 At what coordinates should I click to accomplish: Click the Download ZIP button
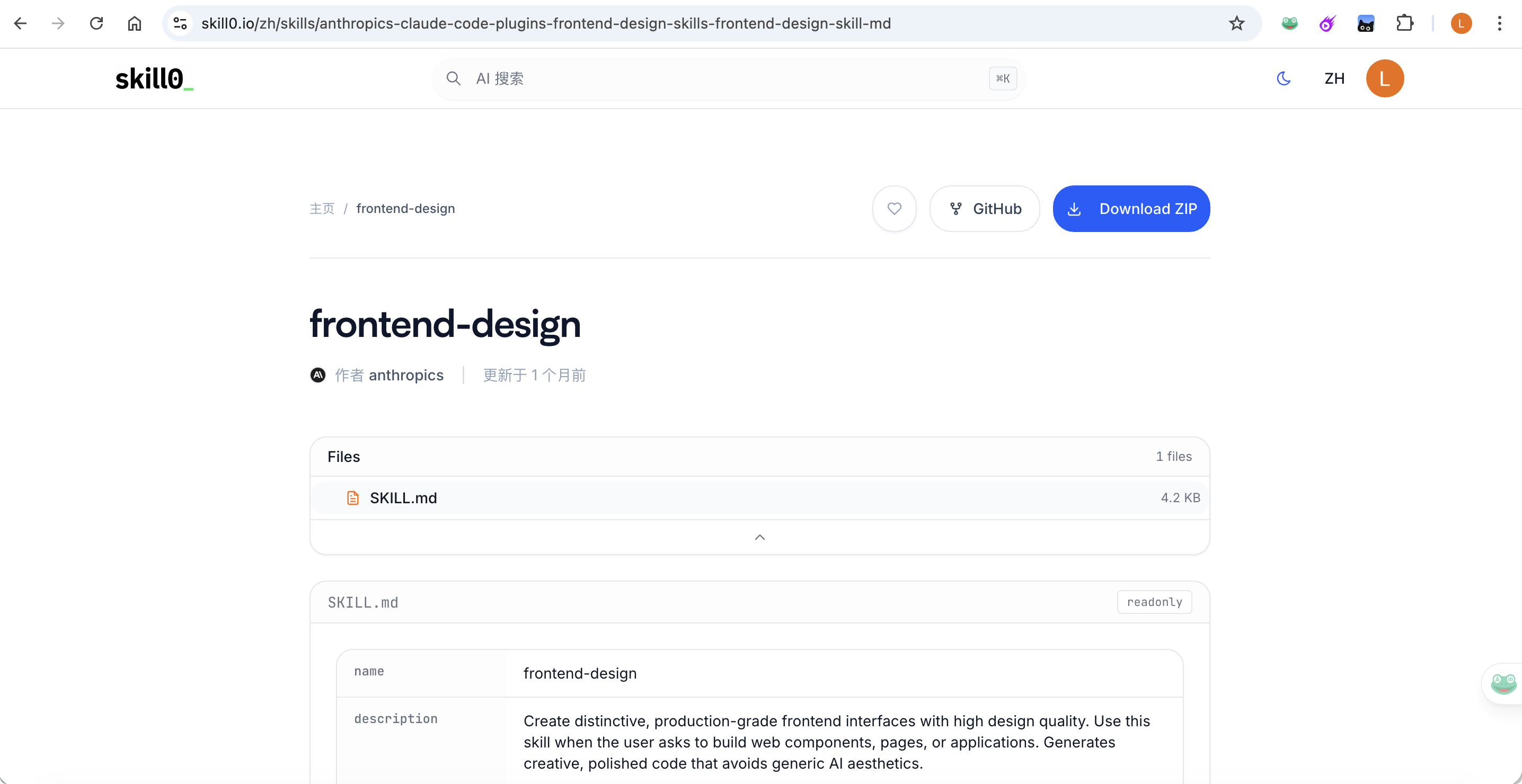pyautogui.click(x=1131, y=209)
